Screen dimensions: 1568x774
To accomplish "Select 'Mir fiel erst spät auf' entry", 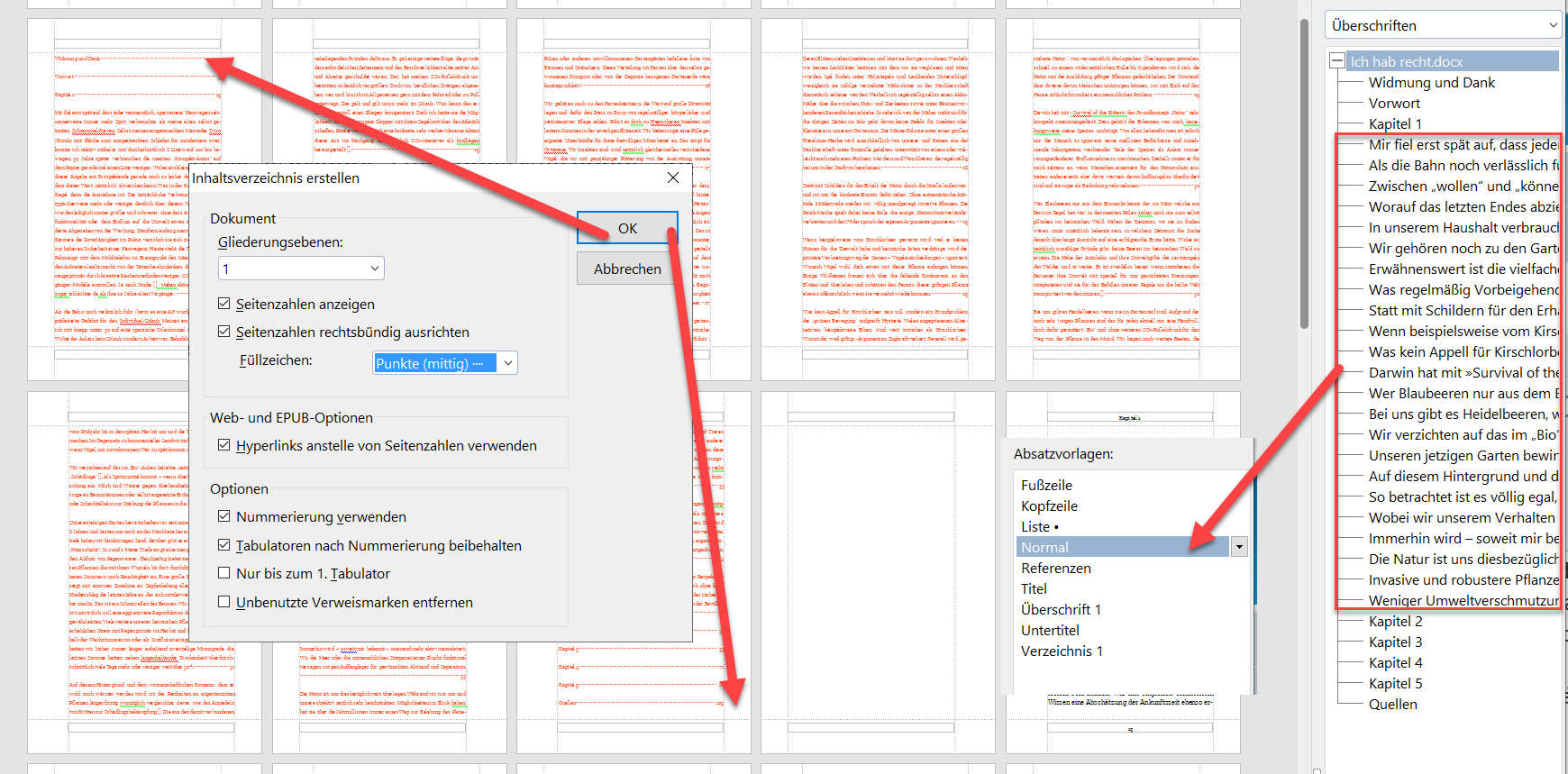I will (x=1463, y=144).
